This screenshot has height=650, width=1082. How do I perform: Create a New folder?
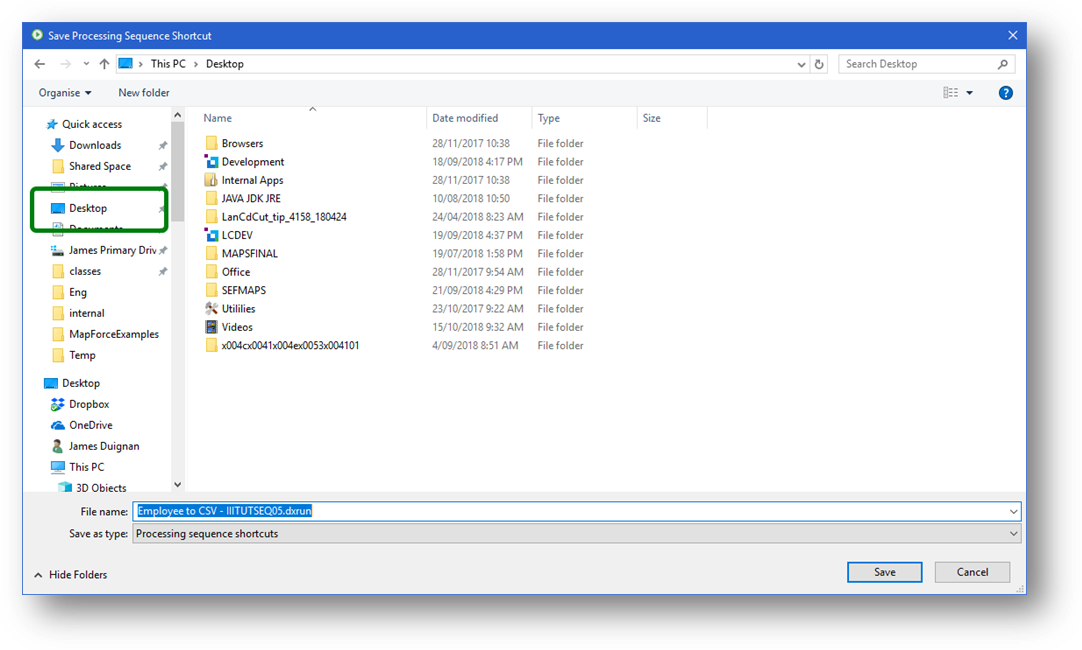[x=144, y=92]
